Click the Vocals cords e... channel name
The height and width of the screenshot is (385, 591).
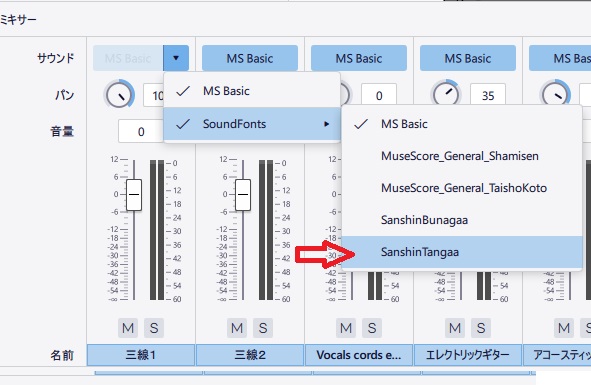(359, 355)
